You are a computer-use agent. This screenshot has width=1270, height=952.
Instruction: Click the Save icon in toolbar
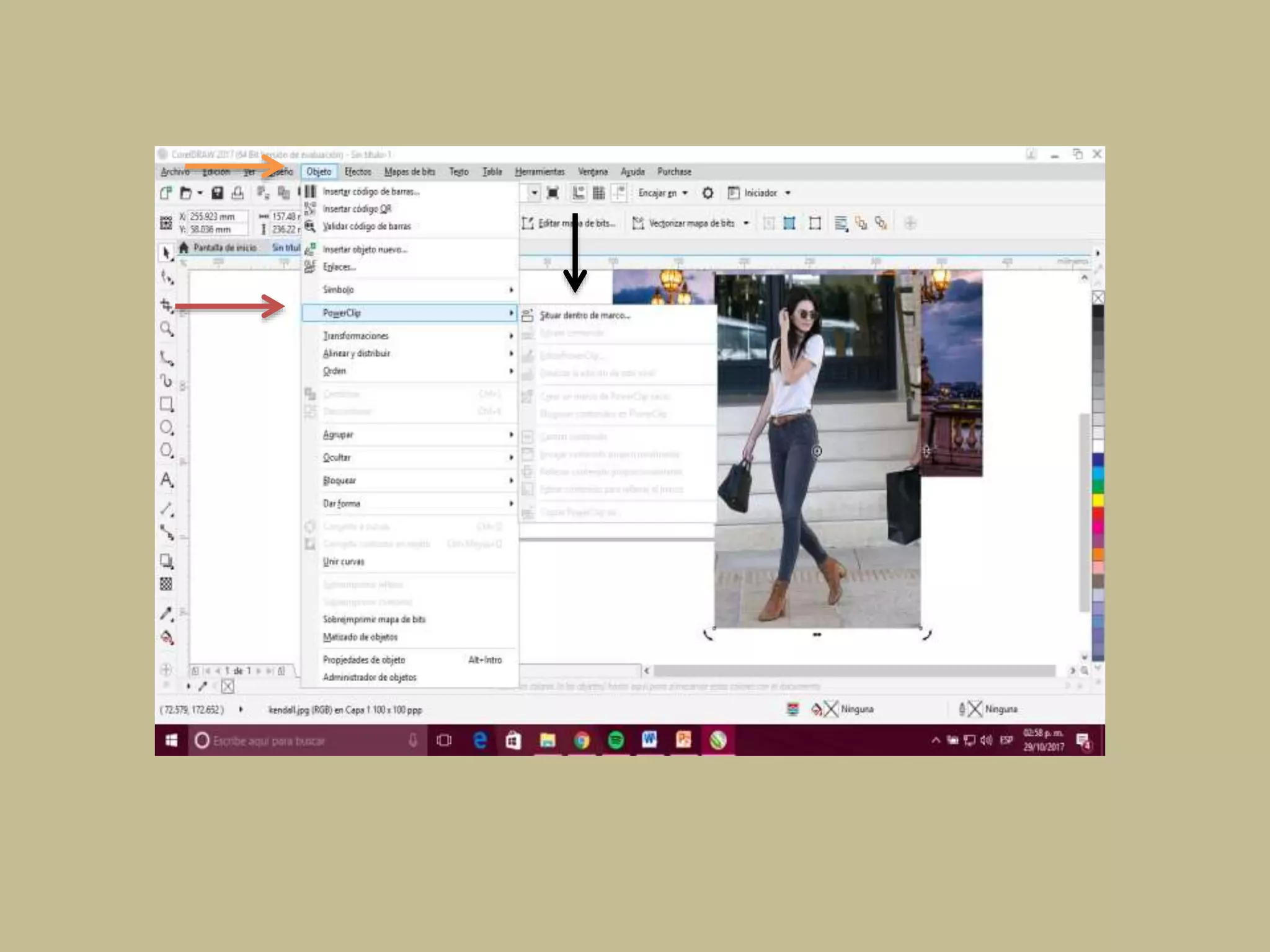(x=217, y=193)
